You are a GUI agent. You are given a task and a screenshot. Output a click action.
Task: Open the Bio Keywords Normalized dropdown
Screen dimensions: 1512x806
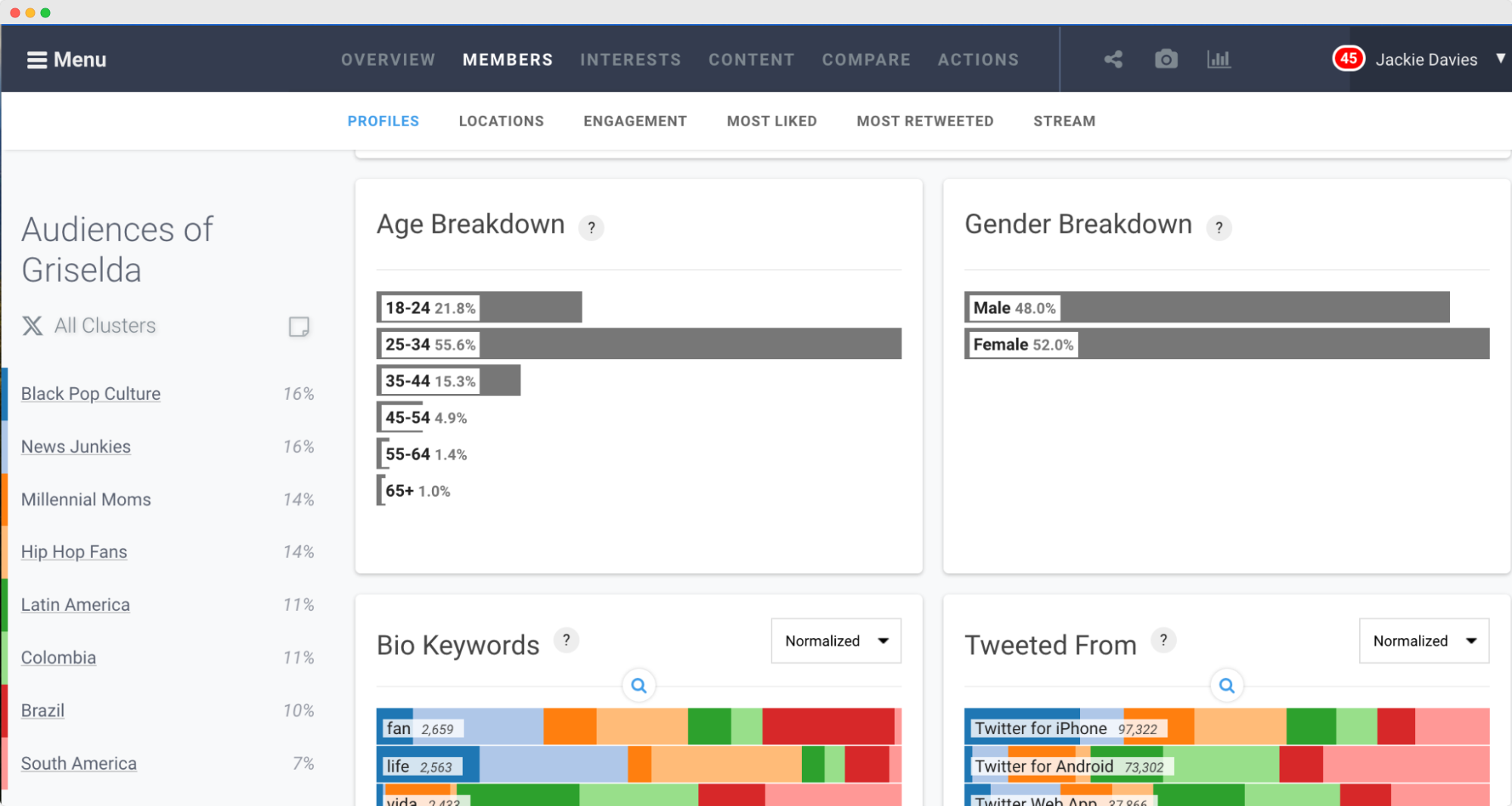tap(836, 641)
